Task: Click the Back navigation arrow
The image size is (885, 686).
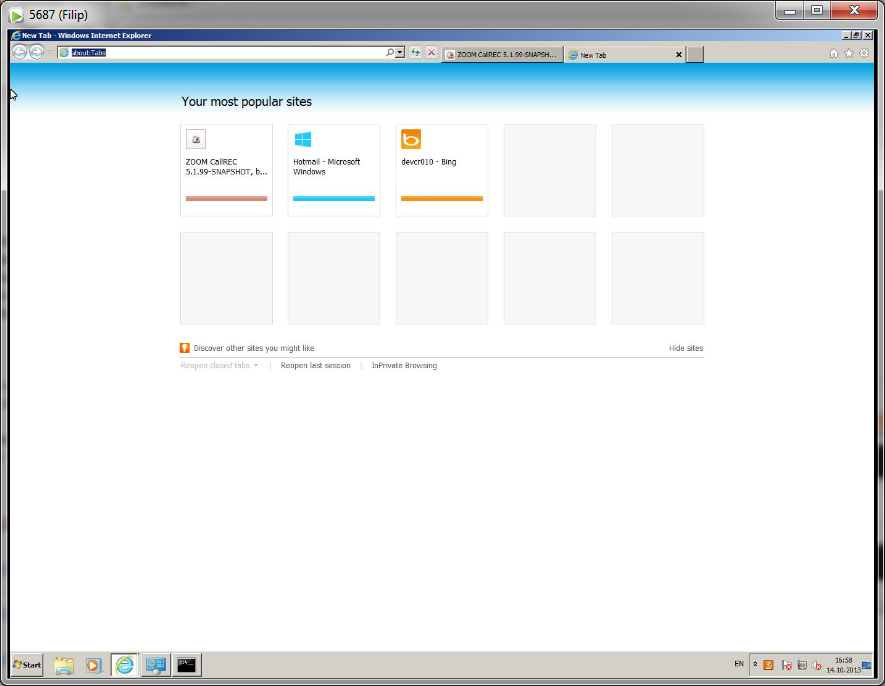Action: coord(18,52)
